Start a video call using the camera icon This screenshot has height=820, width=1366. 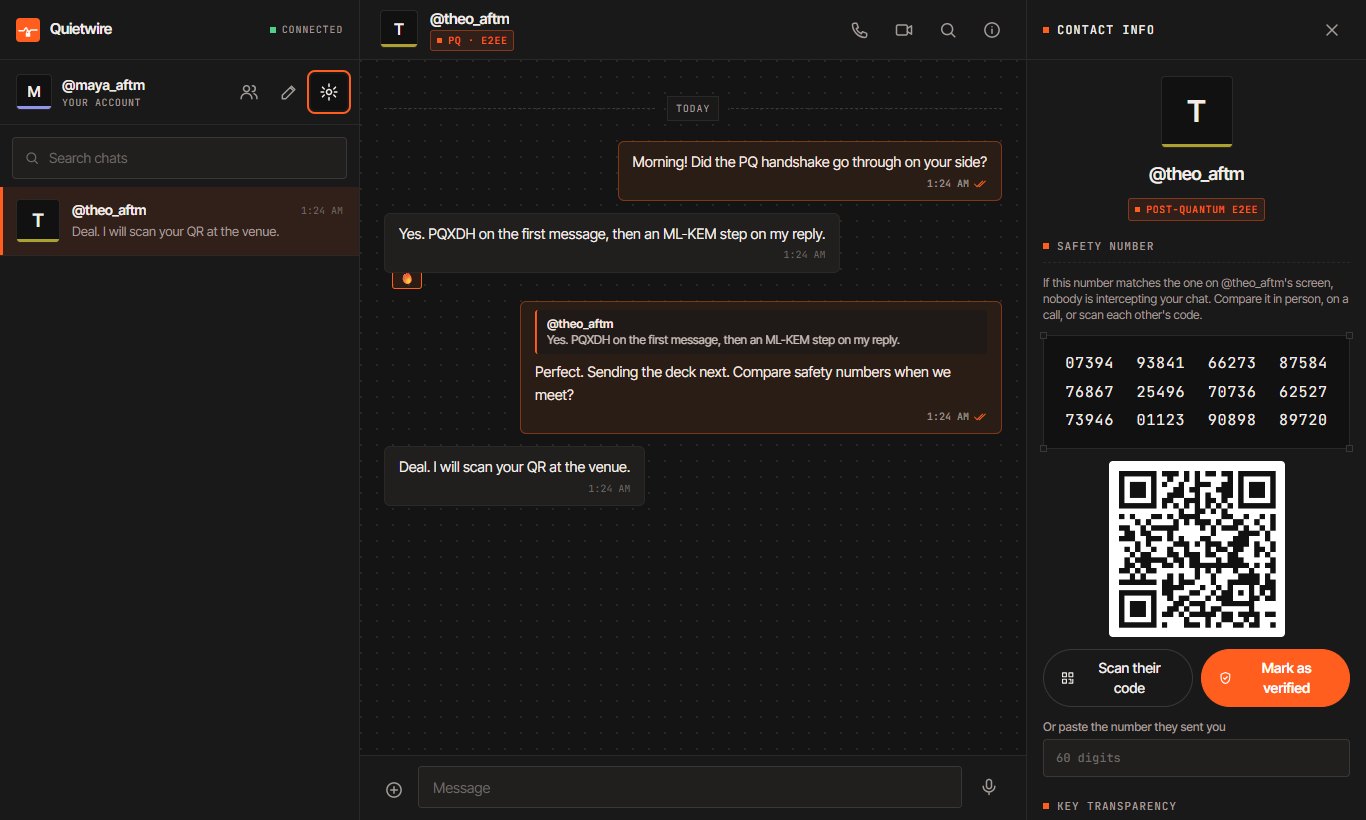[x=904, y=30]
